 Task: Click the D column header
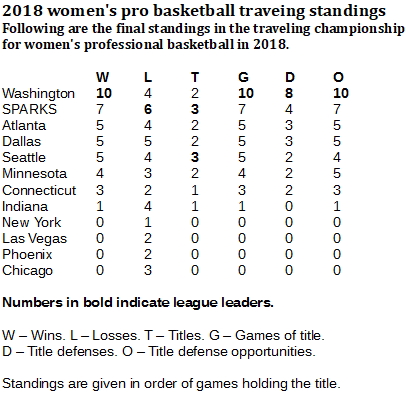click(290, 77)
